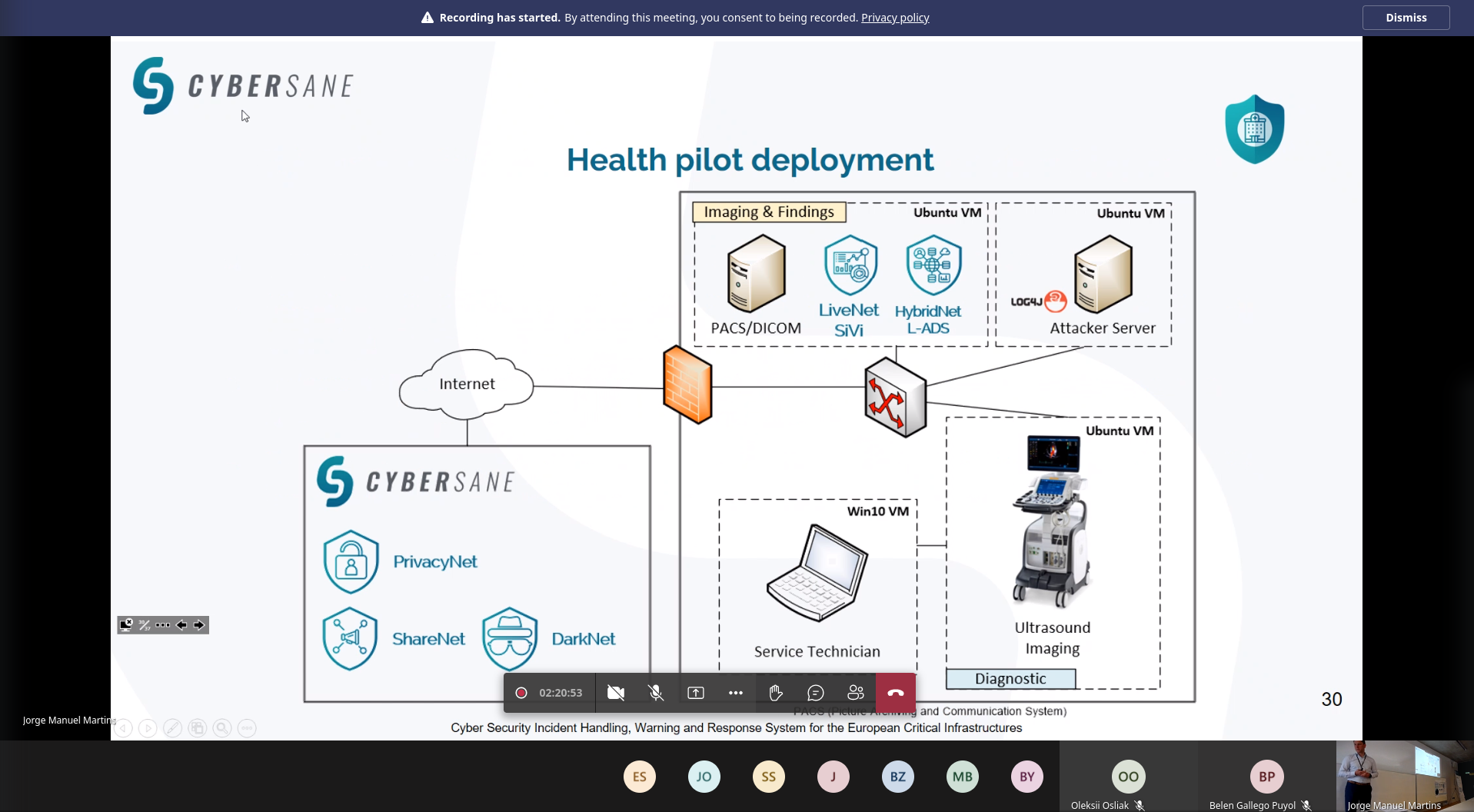
Task: Select the faded pen annotation tool
Action: (x=172, y=727)
